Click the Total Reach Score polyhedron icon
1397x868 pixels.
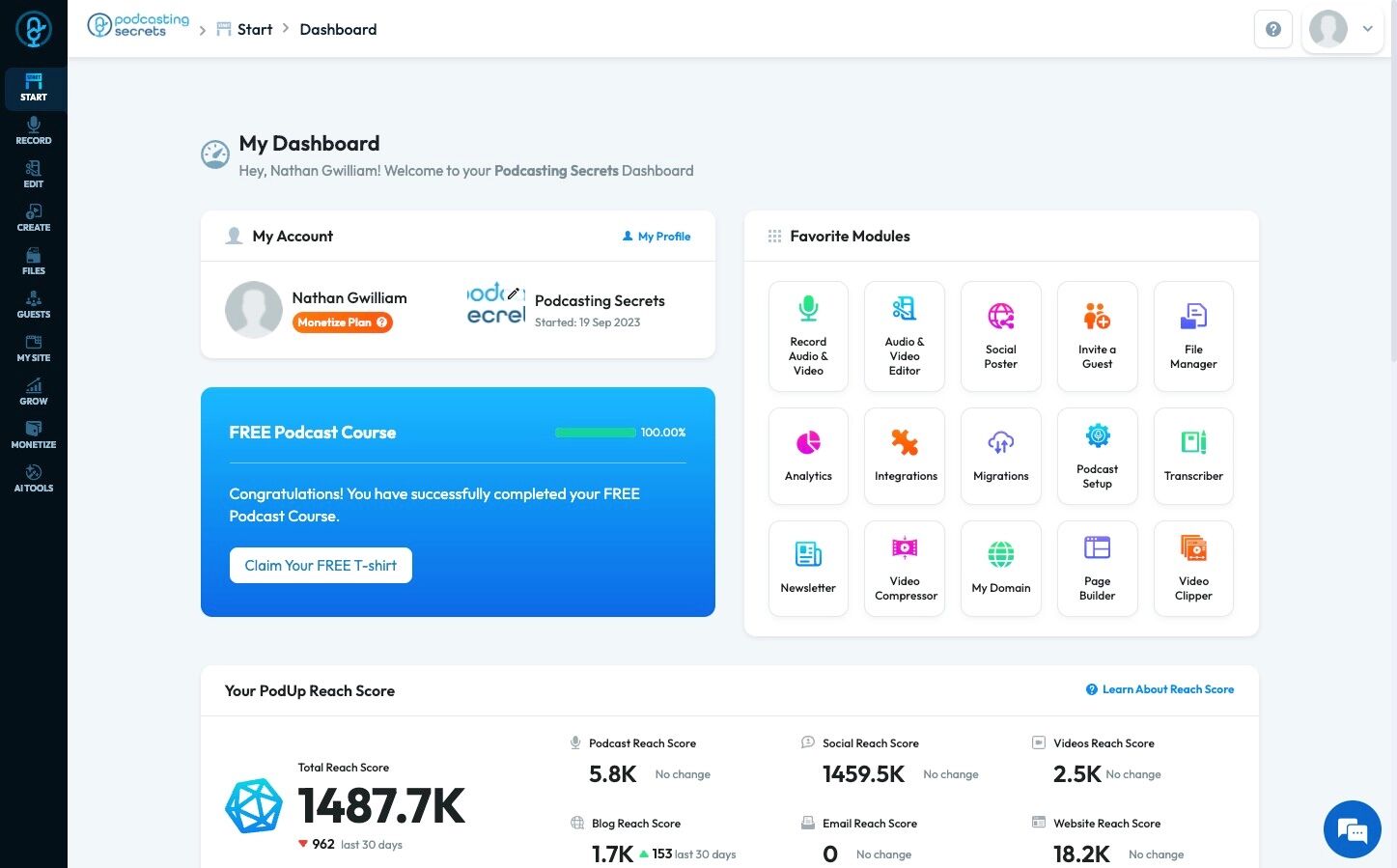point(254,806)
